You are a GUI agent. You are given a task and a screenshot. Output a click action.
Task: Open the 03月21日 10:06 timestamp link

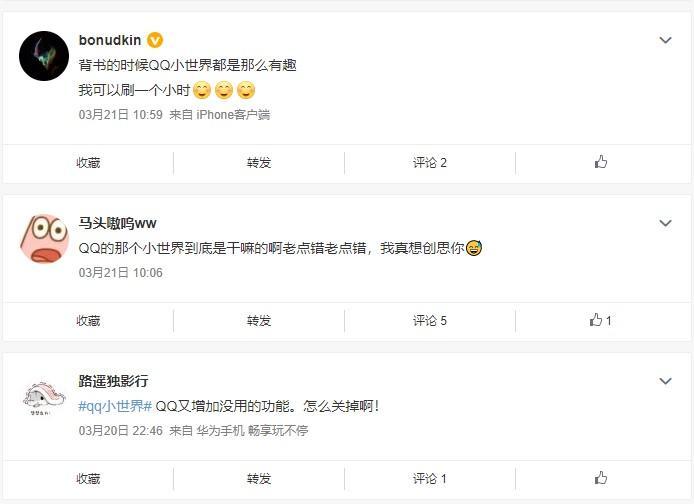pos(120,273)
